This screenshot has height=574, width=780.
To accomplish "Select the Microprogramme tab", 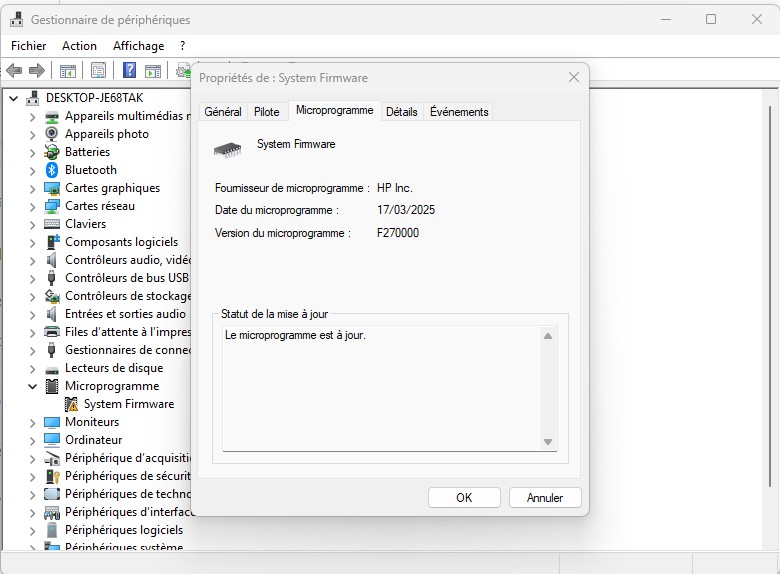I will [334, 110].
